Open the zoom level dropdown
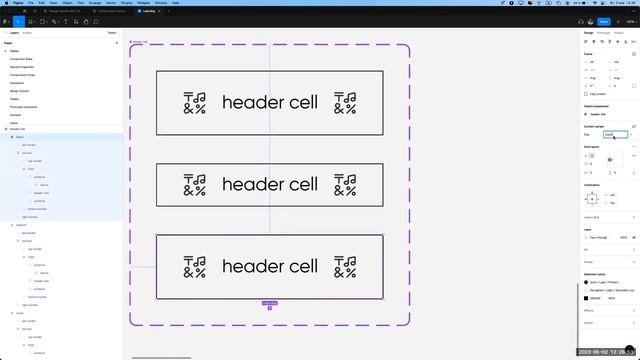 [x=631, y=22]
